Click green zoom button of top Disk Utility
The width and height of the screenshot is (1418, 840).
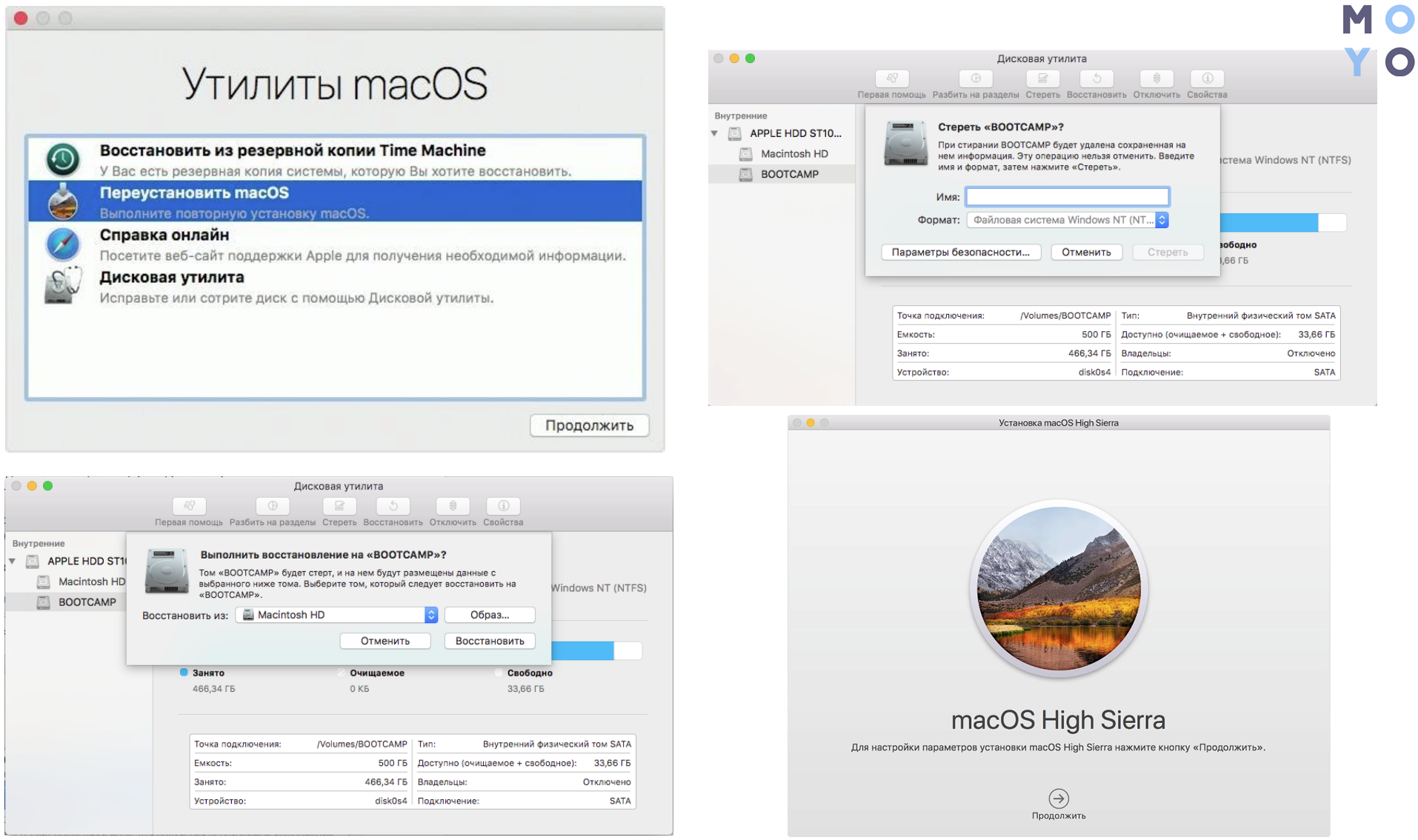coord(750,59)
